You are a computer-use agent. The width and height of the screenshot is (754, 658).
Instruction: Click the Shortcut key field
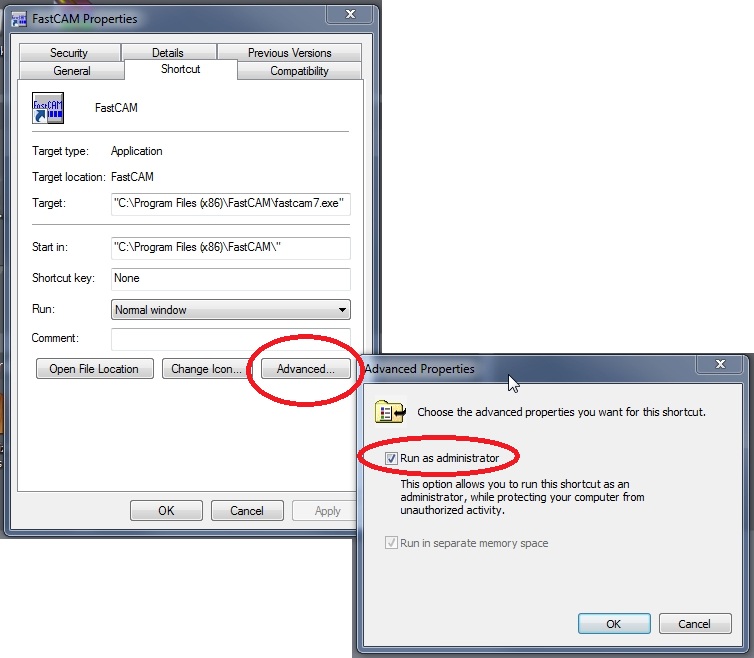231,278
